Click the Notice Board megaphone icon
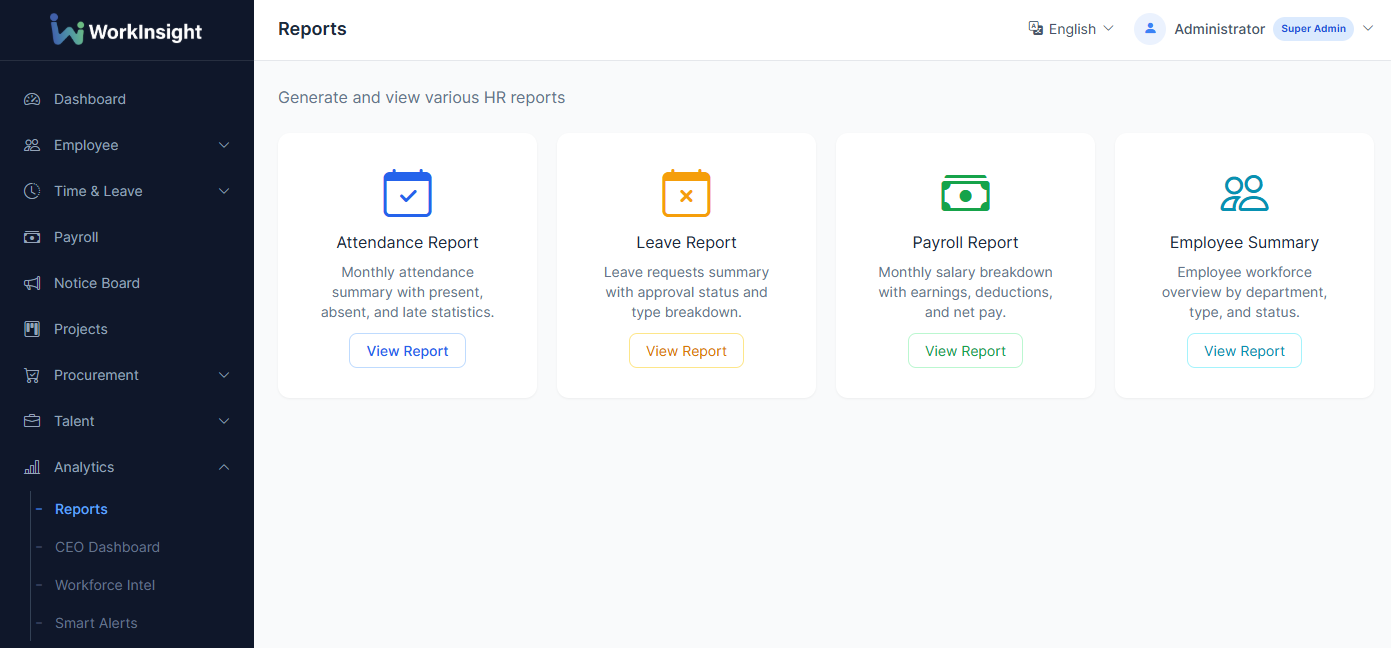 32,283
